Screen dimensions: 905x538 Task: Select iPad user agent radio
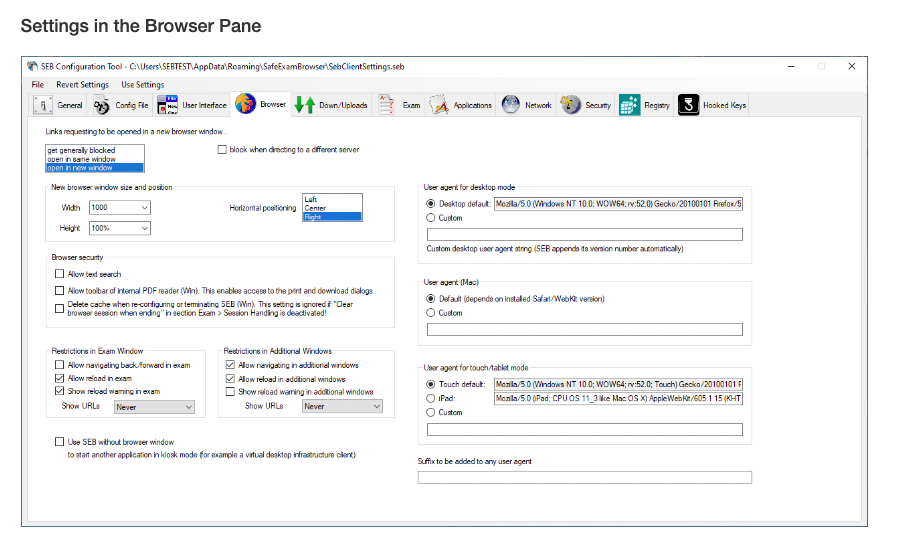(x=431, y=398)
